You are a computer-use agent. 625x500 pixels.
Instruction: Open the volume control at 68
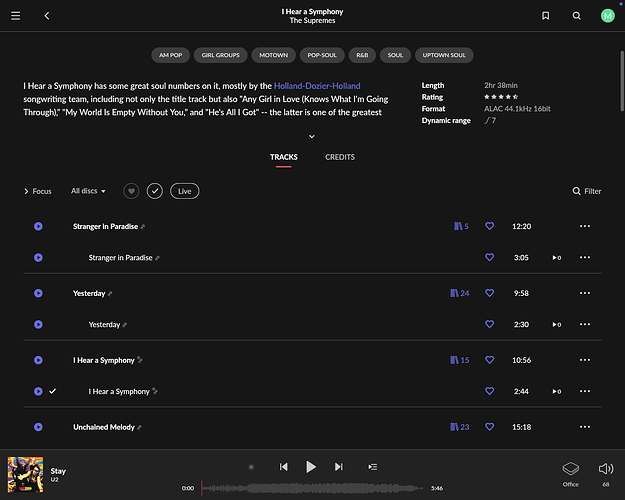[606, 474]
